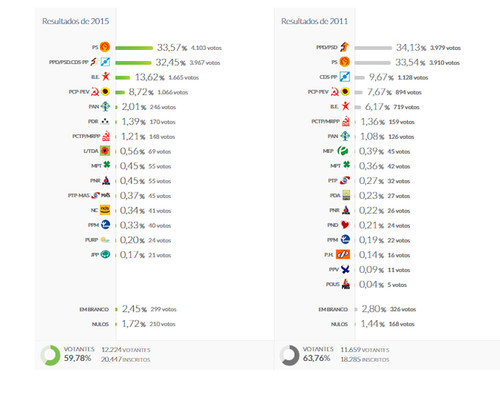Screen dimensions: 500x402
Task: Click the PND heart icon in 2011 list
Action: click(345, 225)
